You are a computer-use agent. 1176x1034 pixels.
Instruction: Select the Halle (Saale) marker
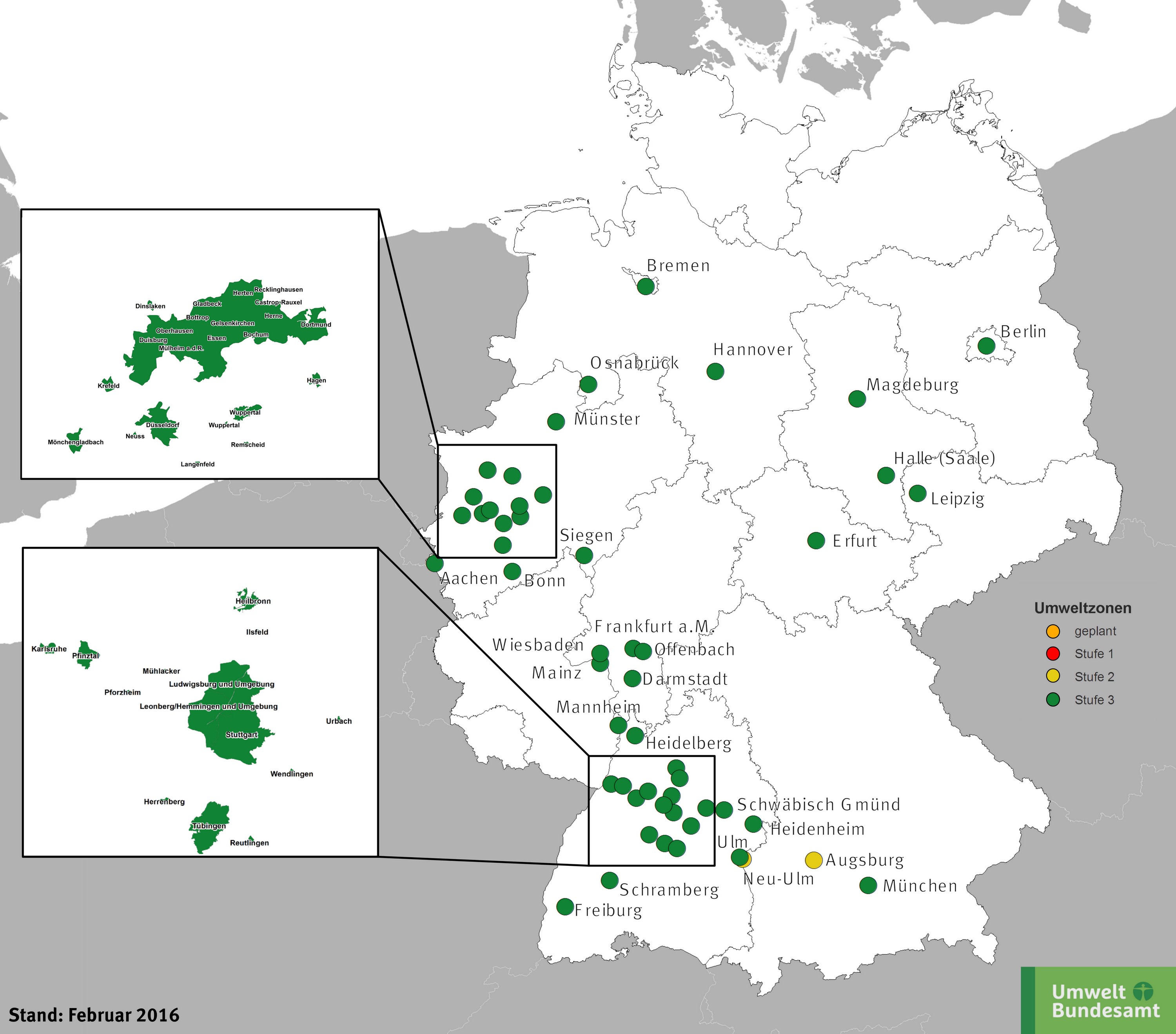pyautogui.click(x=886, y=475)
